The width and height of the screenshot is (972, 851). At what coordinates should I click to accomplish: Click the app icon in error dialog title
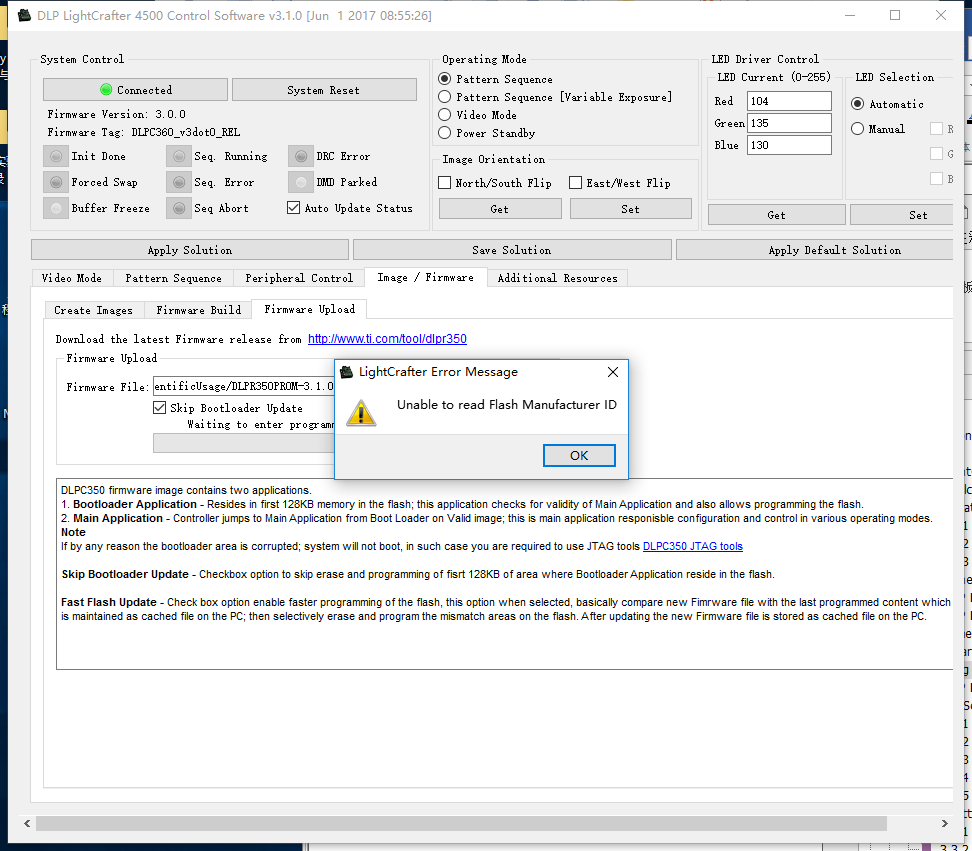click(347, 372)
